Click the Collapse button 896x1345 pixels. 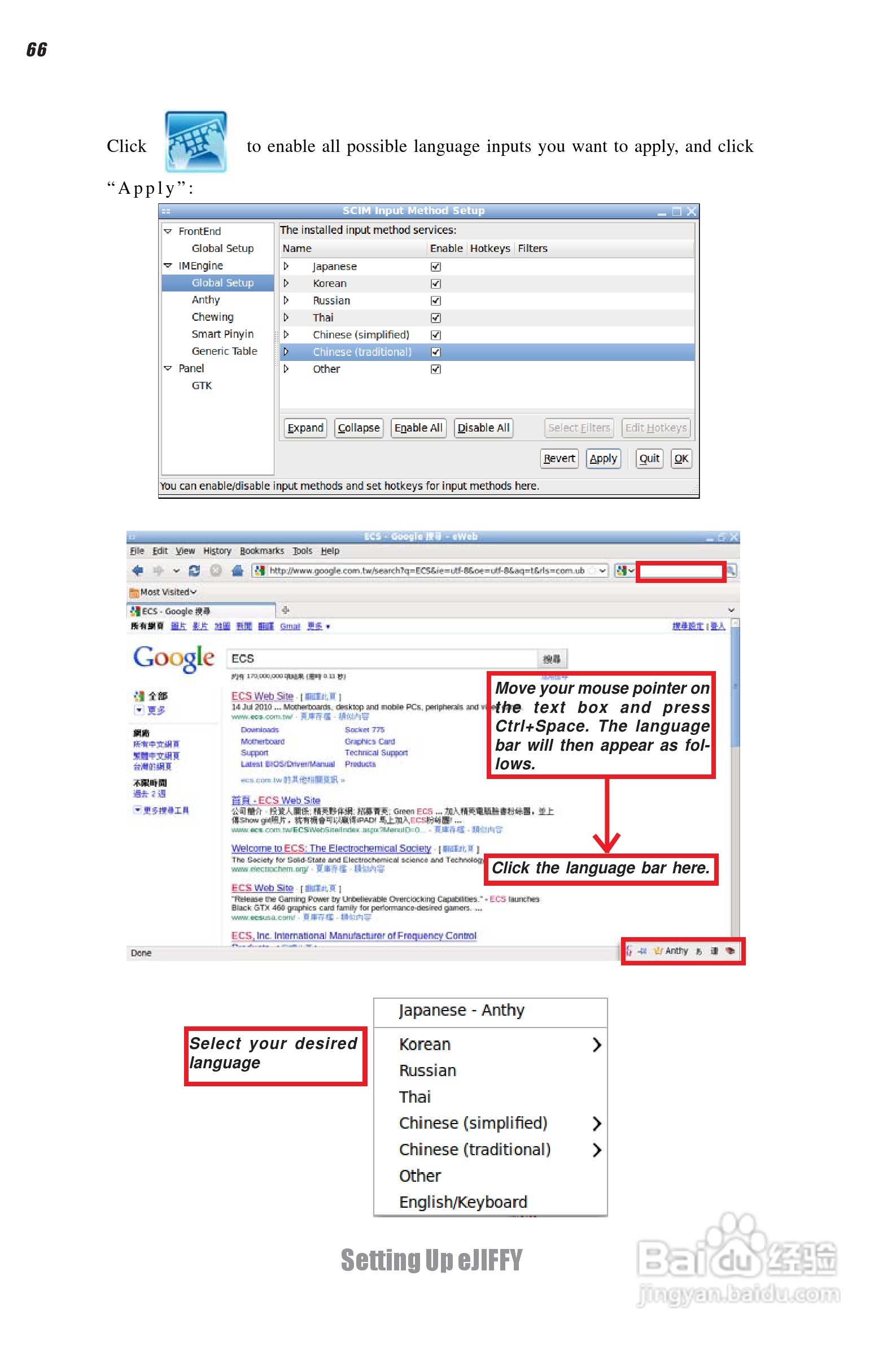(359, 428)
